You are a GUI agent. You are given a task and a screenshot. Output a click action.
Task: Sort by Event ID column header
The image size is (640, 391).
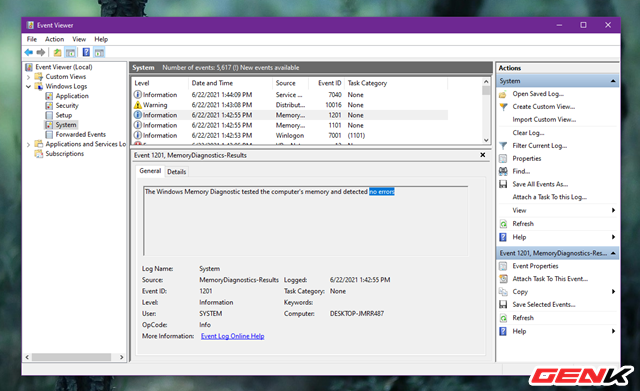[327, 83]
